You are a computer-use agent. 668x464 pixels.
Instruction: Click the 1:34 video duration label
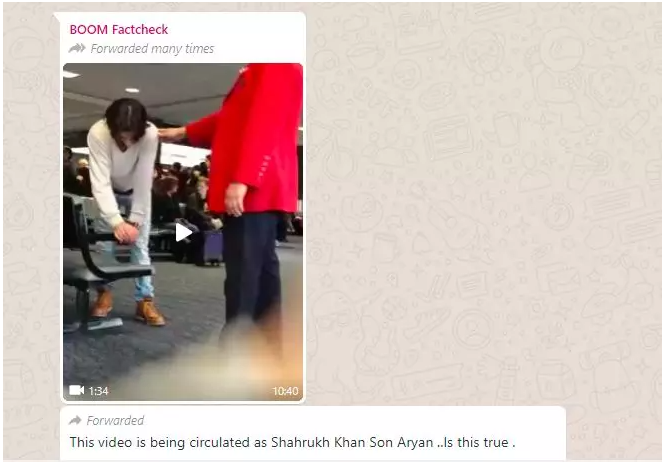pos(98,391)
